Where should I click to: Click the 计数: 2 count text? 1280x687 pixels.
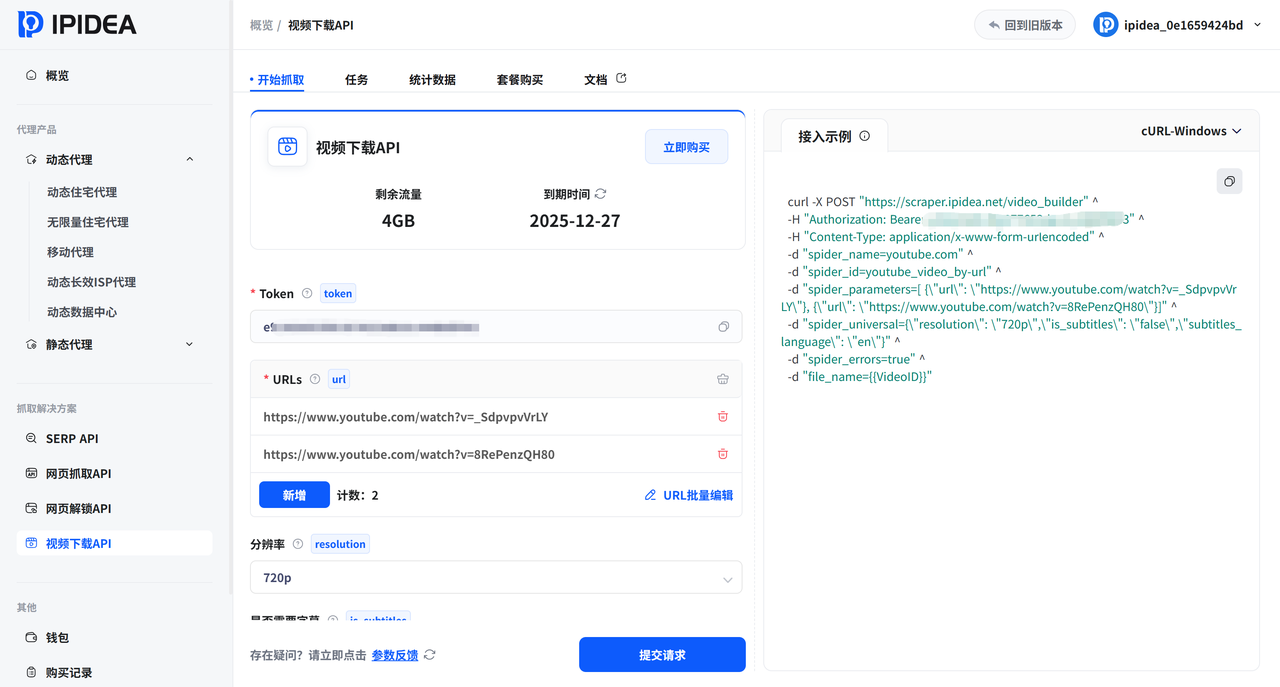pyautogui.click(x=358, y=495)
